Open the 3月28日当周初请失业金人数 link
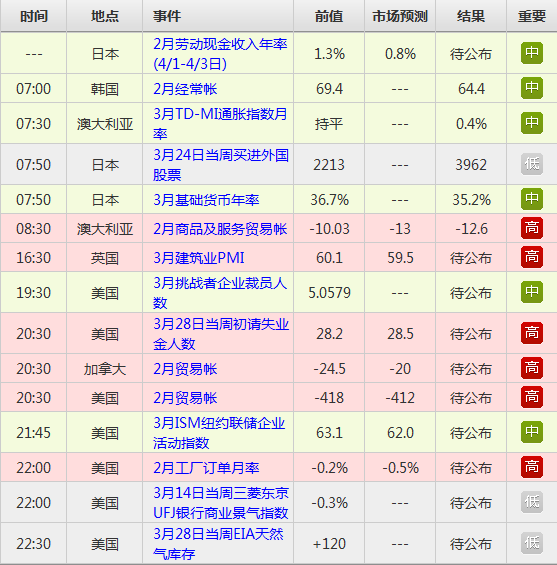 click(x=220, y=334)
